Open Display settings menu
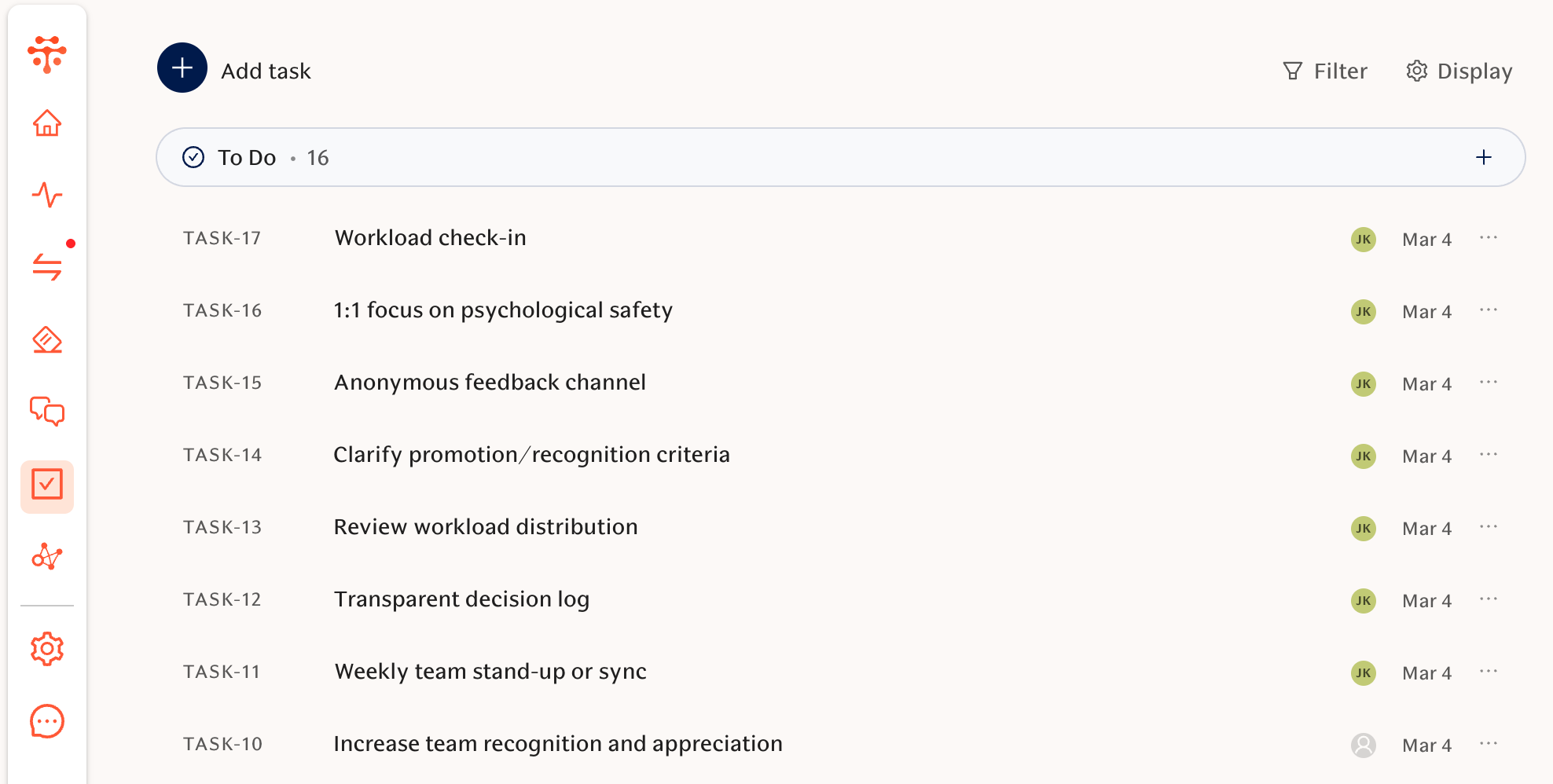The width and height of the screenshot is (1553, 784). (x=1459, y=71)
